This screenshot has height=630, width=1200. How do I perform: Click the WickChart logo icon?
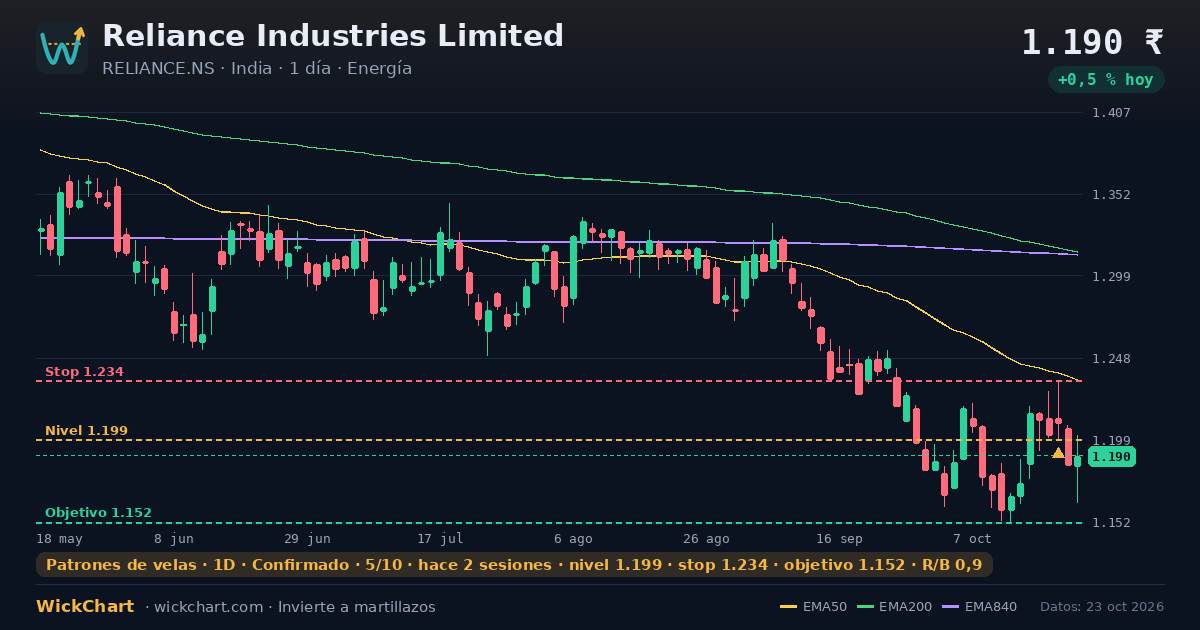click(x=62, y=48)
